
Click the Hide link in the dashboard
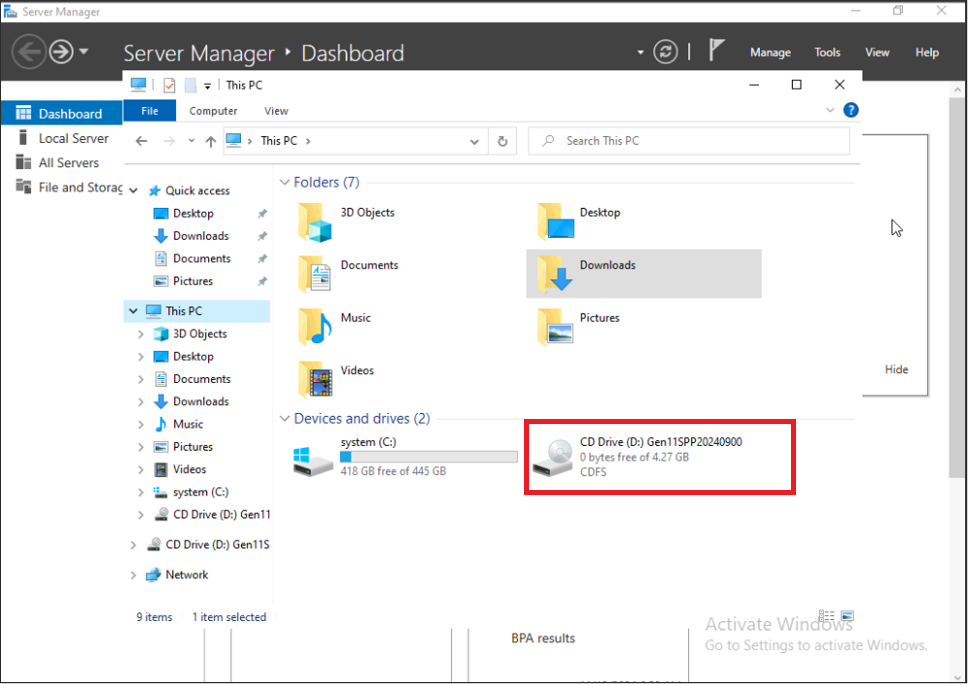896,369
